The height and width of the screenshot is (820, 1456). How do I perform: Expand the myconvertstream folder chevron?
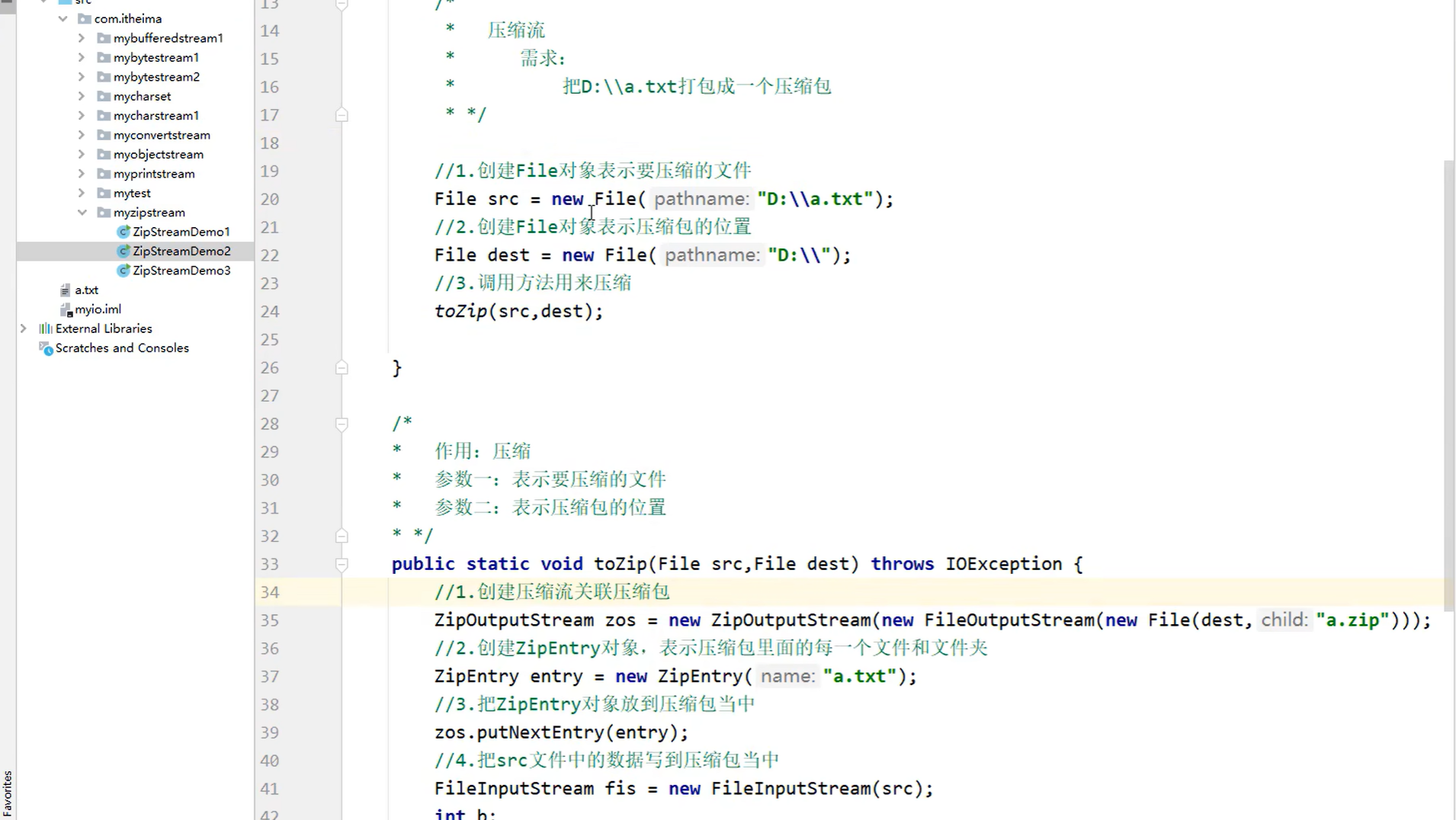point(81,135)
